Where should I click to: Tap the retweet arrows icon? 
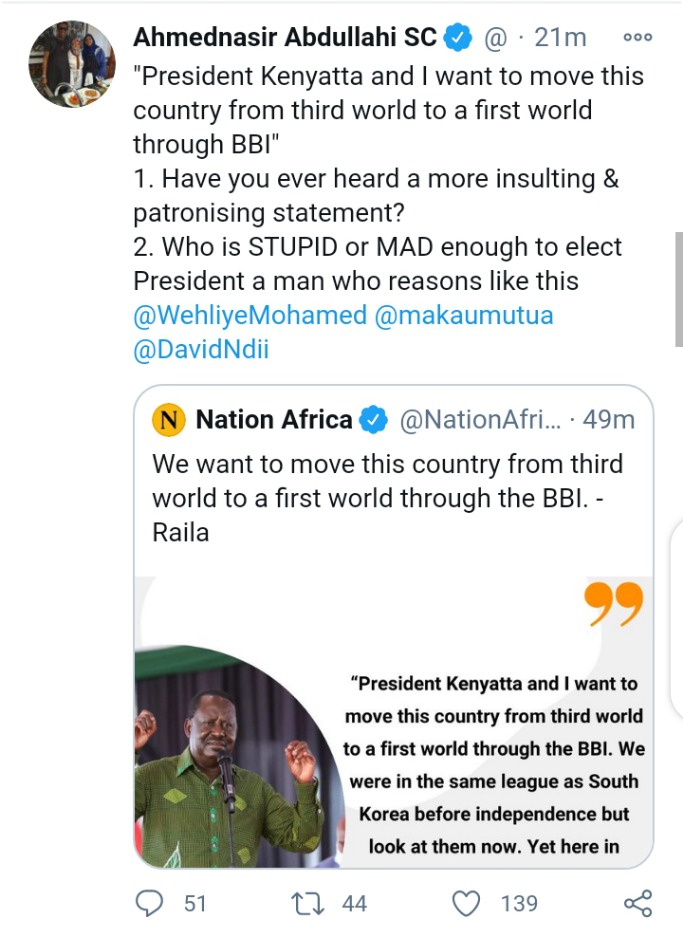[x=308, y=903]
